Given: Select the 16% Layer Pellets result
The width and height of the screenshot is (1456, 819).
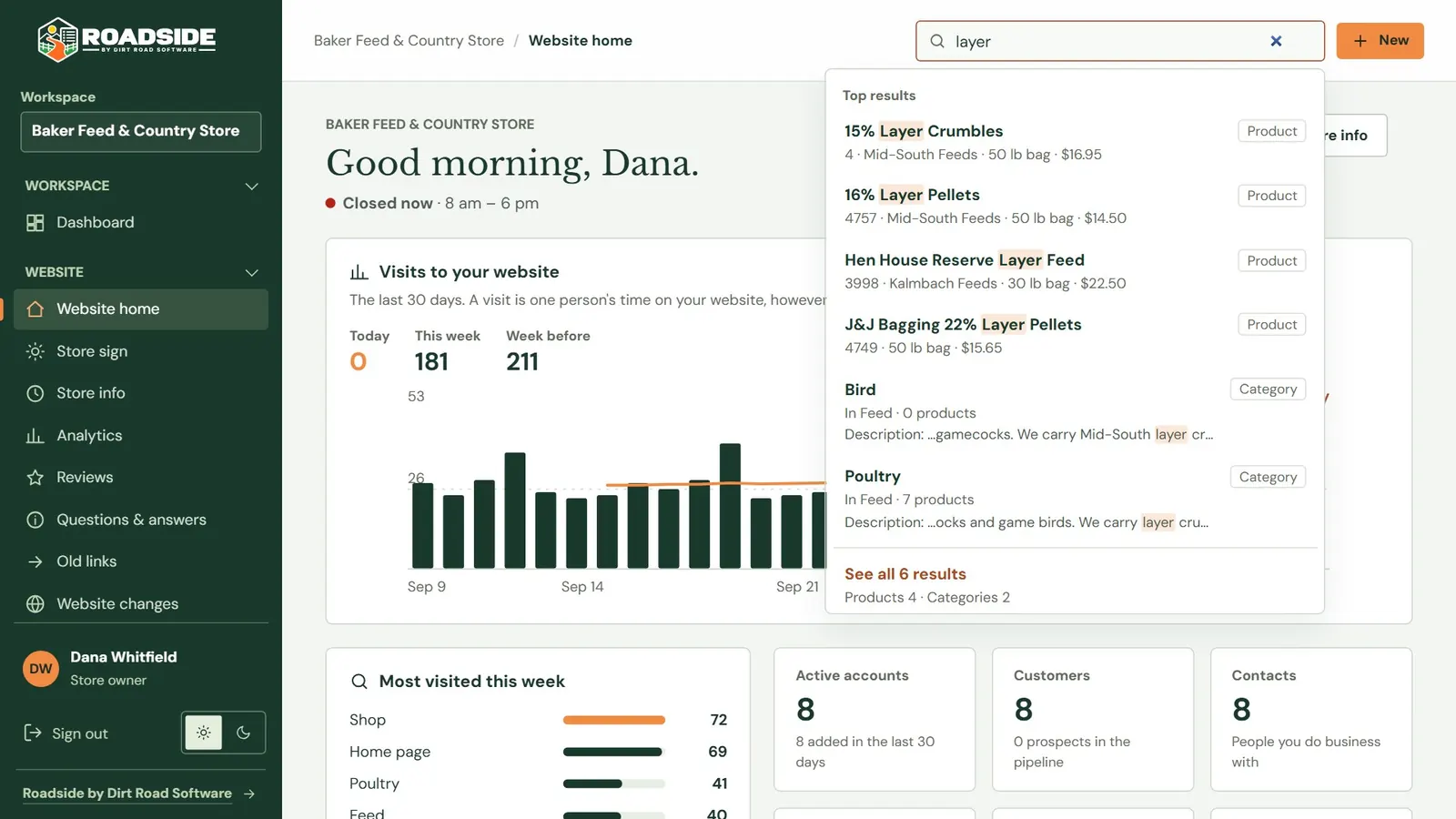Looking at the screenshot, I should point(1075,206).
